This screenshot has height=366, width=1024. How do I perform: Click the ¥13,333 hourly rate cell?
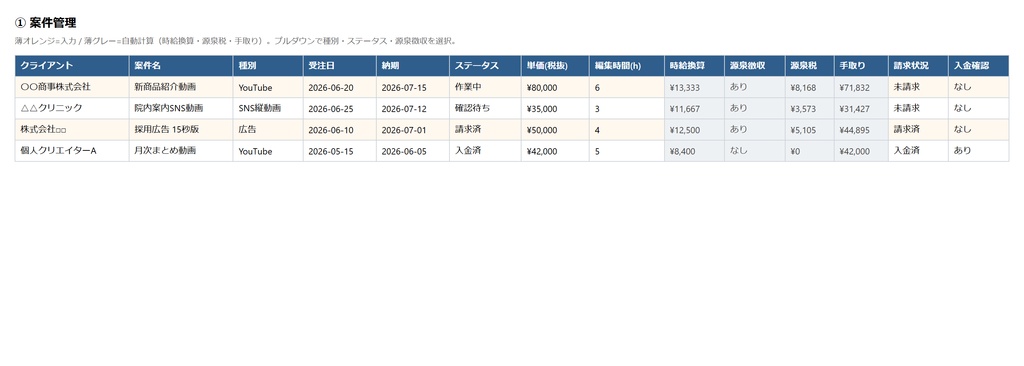click(694, 87)
